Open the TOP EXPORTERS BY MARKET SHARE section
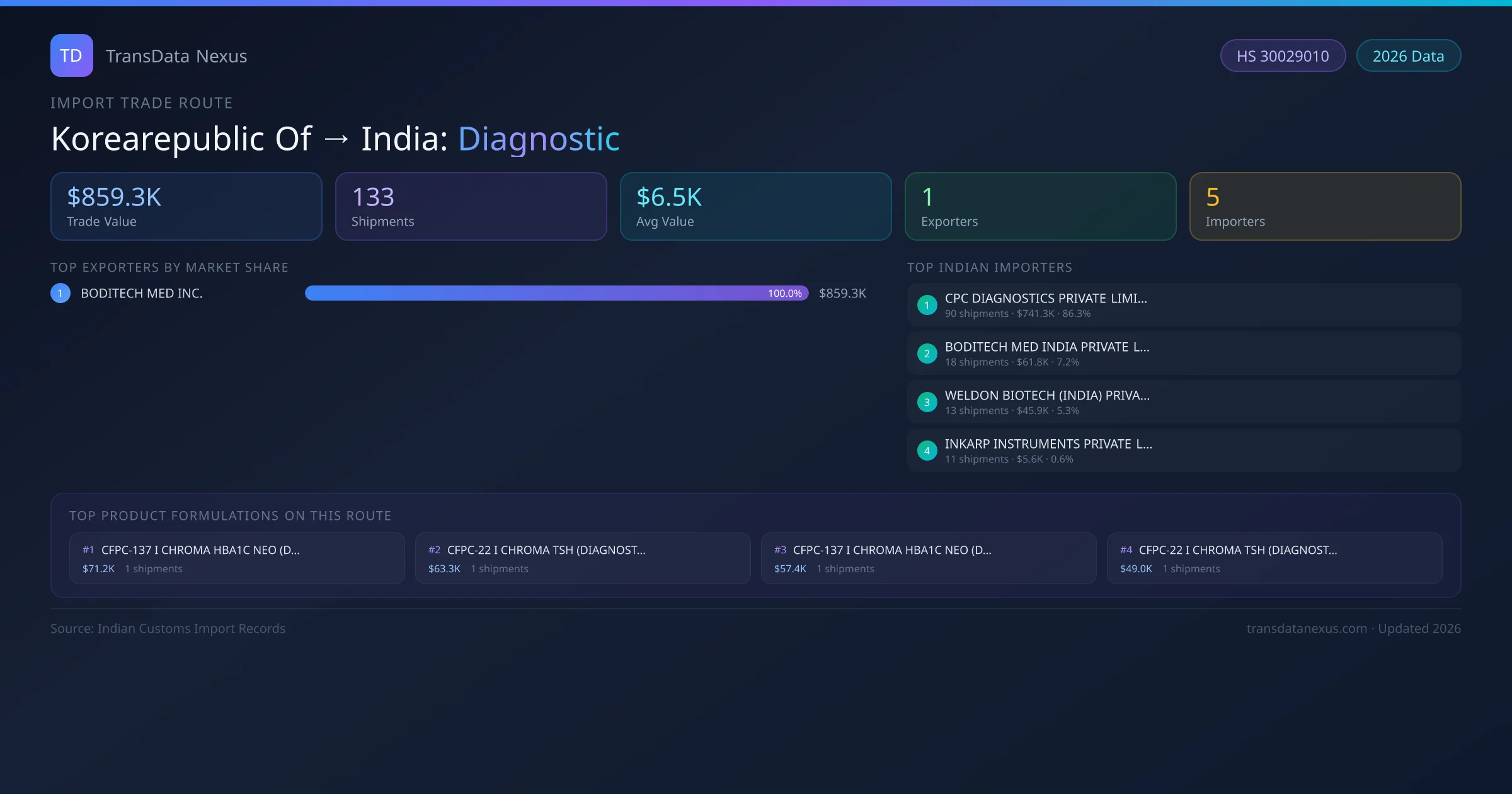The width and height of the screenshot is (1512, 794). tap(169, 267)
